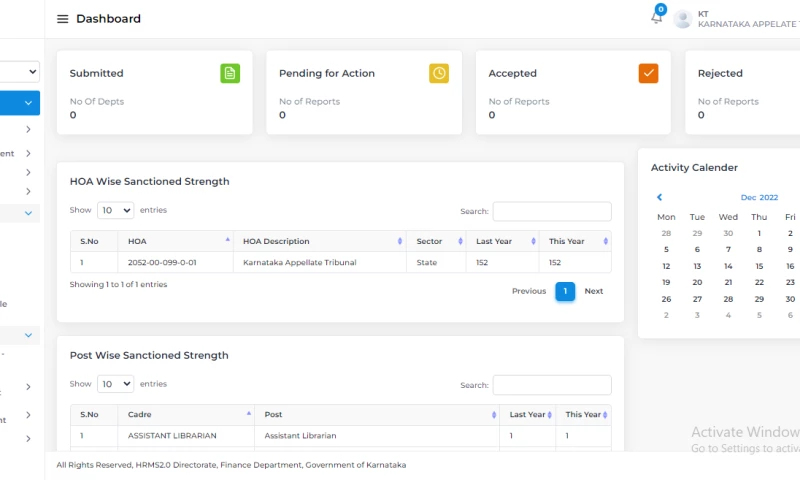Image resolution: width=800 pixels, height=480 pixels.
Task: Sort HOA table by Sector column
Action: (436, 241)
